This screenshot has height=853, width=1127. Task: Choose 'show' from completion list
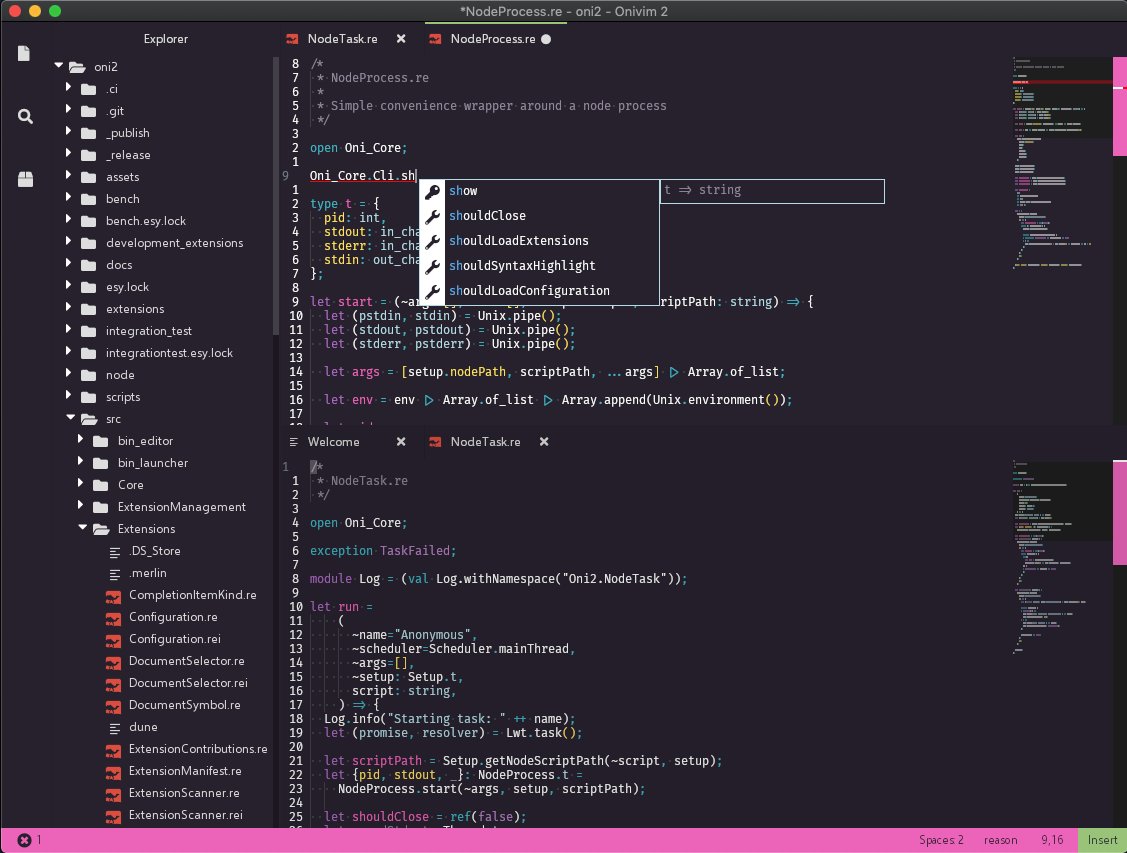pos(539,191)
